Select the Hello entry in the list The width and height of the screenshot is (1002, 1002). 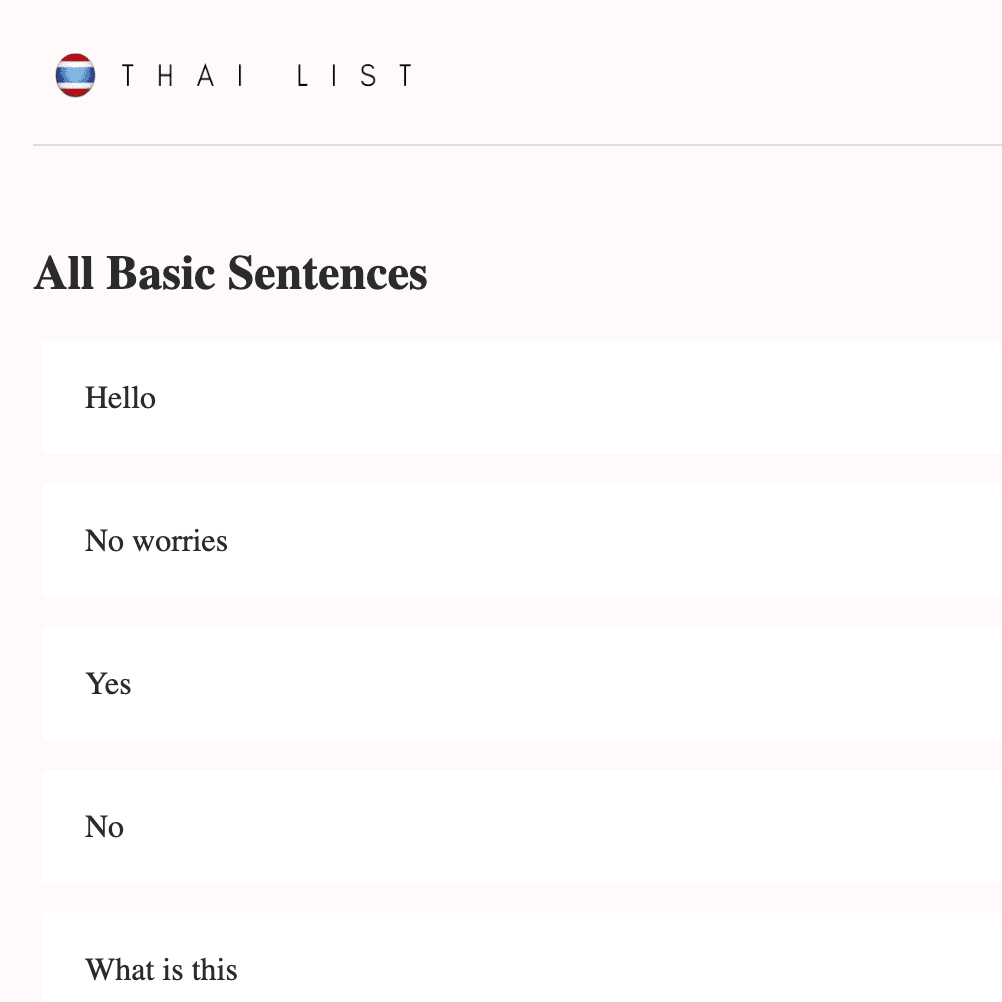tap(120, 398)
